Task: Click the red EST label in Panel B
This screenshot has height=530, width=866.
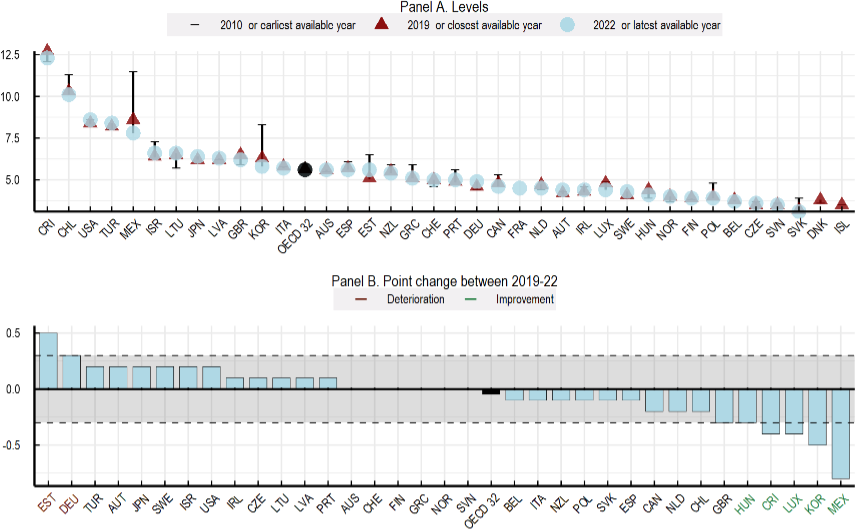Action: (47, 506)
